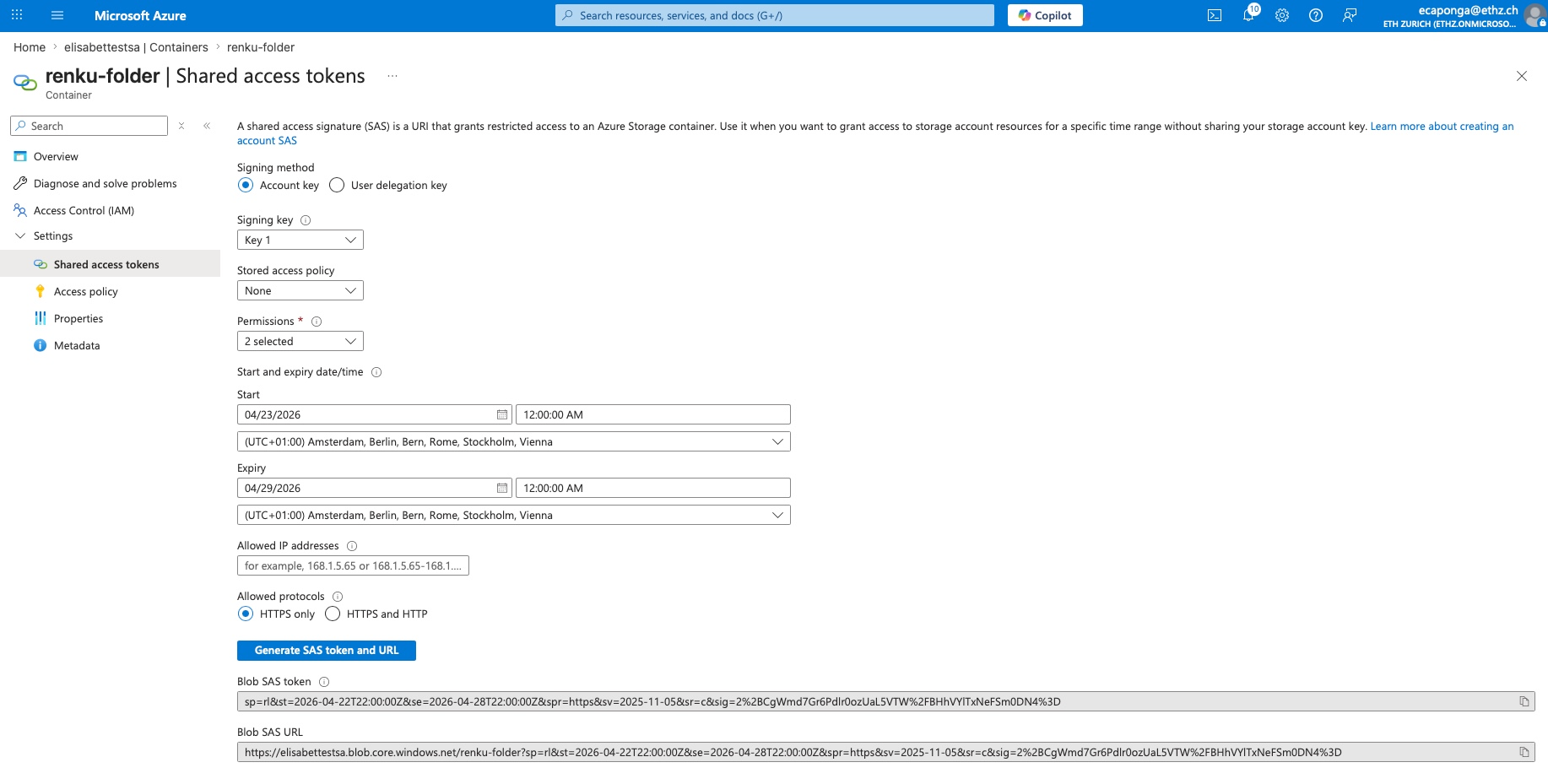Open the Expiry time zone dropdown

pos(514,515)
